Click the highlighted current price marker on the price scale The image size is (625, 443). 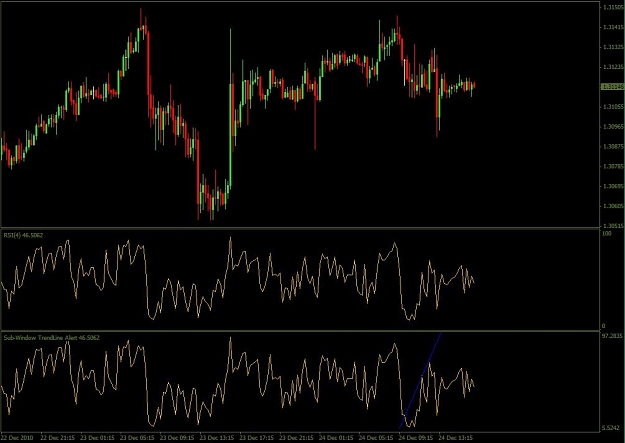(x=612, y=87)
